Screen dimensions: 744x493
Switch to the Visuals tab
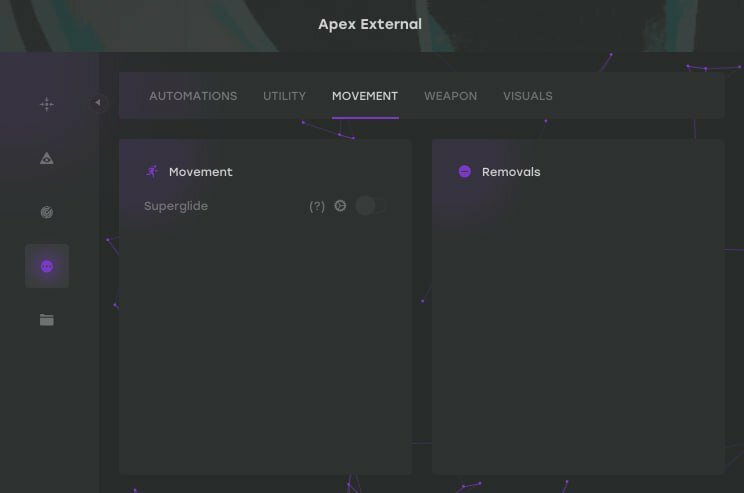pos(528,96)
